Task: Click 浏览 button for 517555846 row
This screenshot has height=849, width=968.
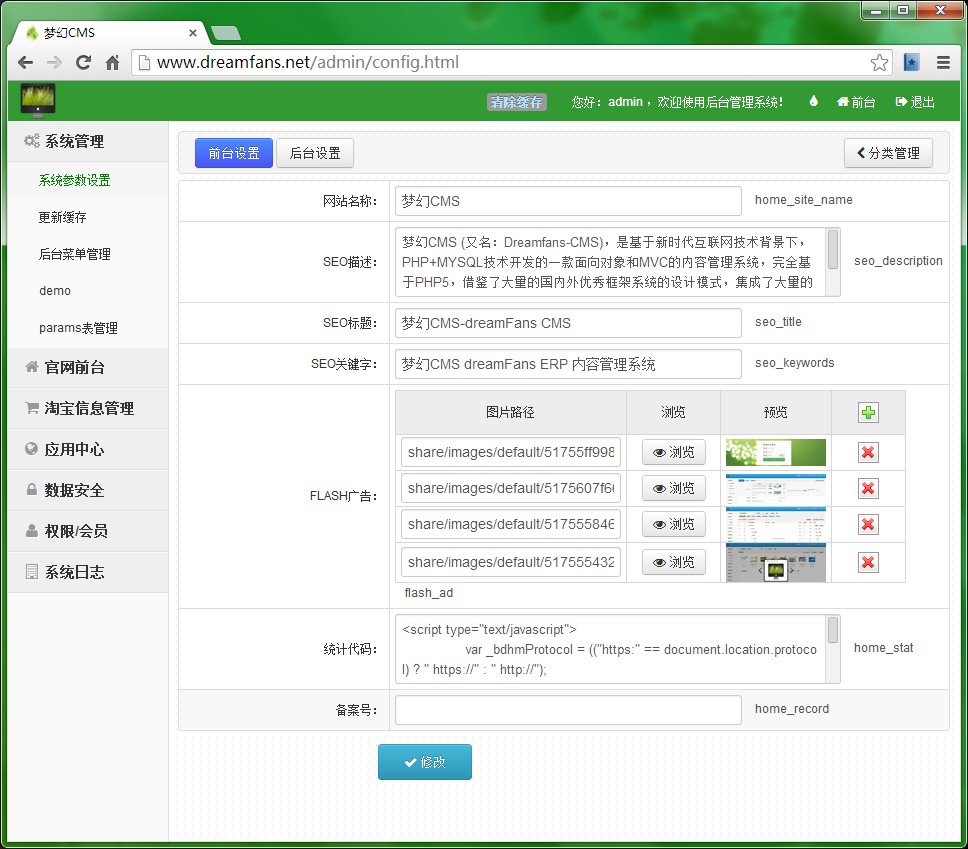Action: [674, 524]
